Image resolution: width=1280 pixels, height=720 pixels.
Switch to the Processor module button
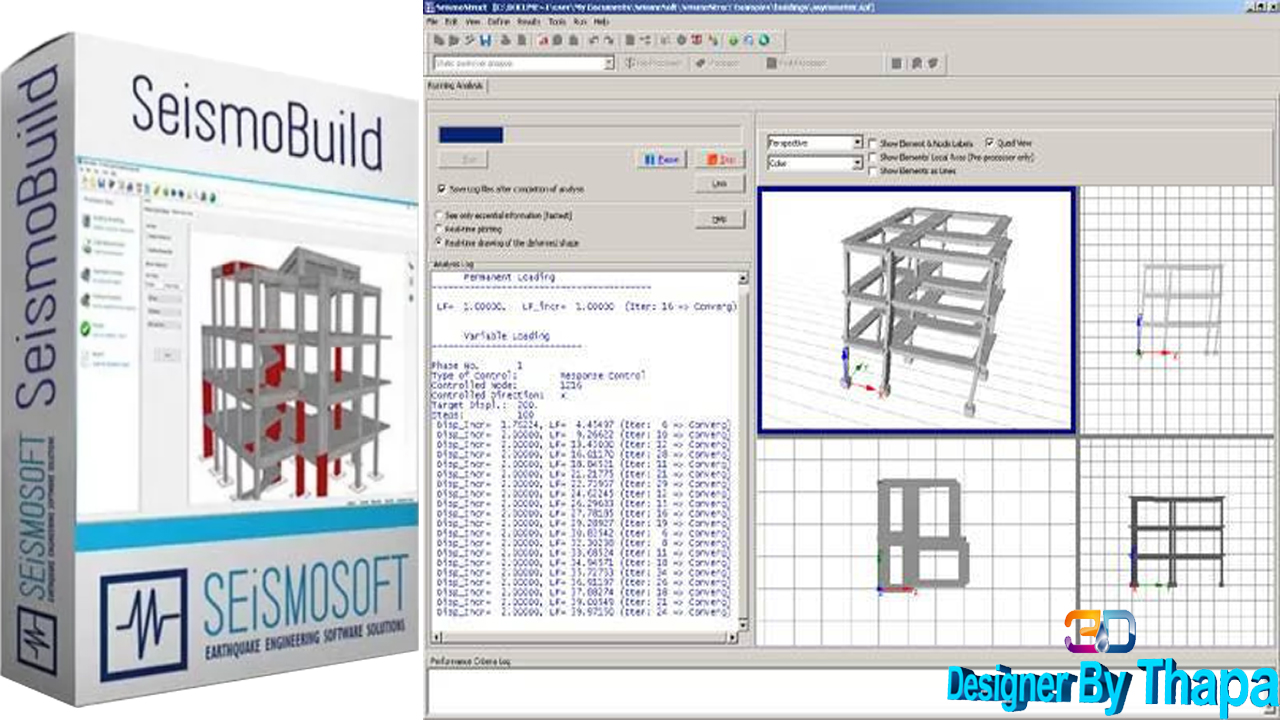coord(719,63)
